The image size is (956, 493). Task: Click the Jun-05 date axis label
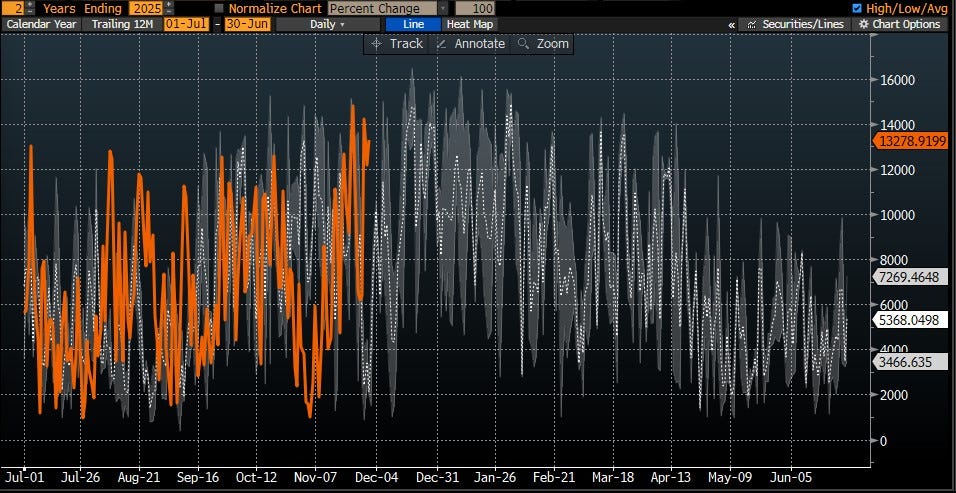click(x=790, y=477)
